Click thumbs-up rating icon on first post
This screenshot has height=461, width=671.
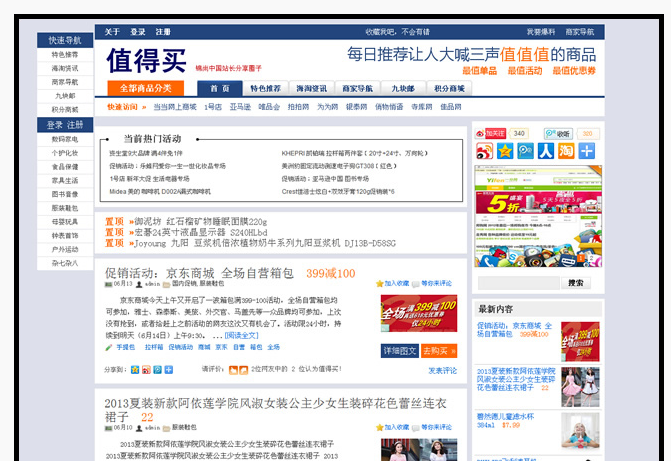coord(233,370)
